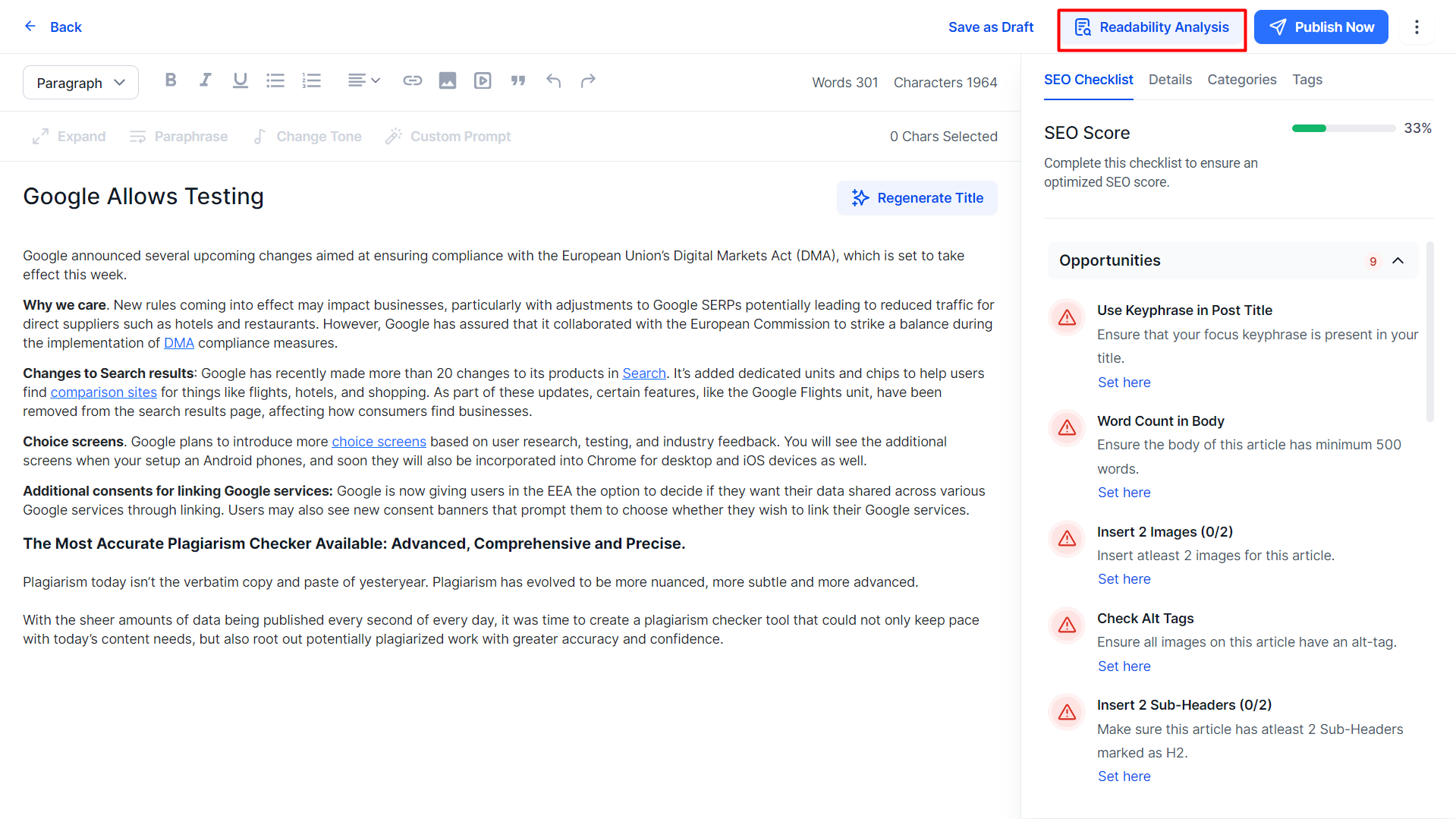Switch to the SEO Checklist tab

pos(1088,80)
